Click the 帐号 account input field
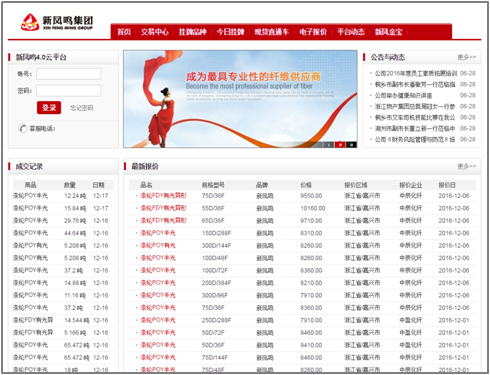The height and width of the screenshot is (375, 490). pyautogui.click(x=69, y=74)
